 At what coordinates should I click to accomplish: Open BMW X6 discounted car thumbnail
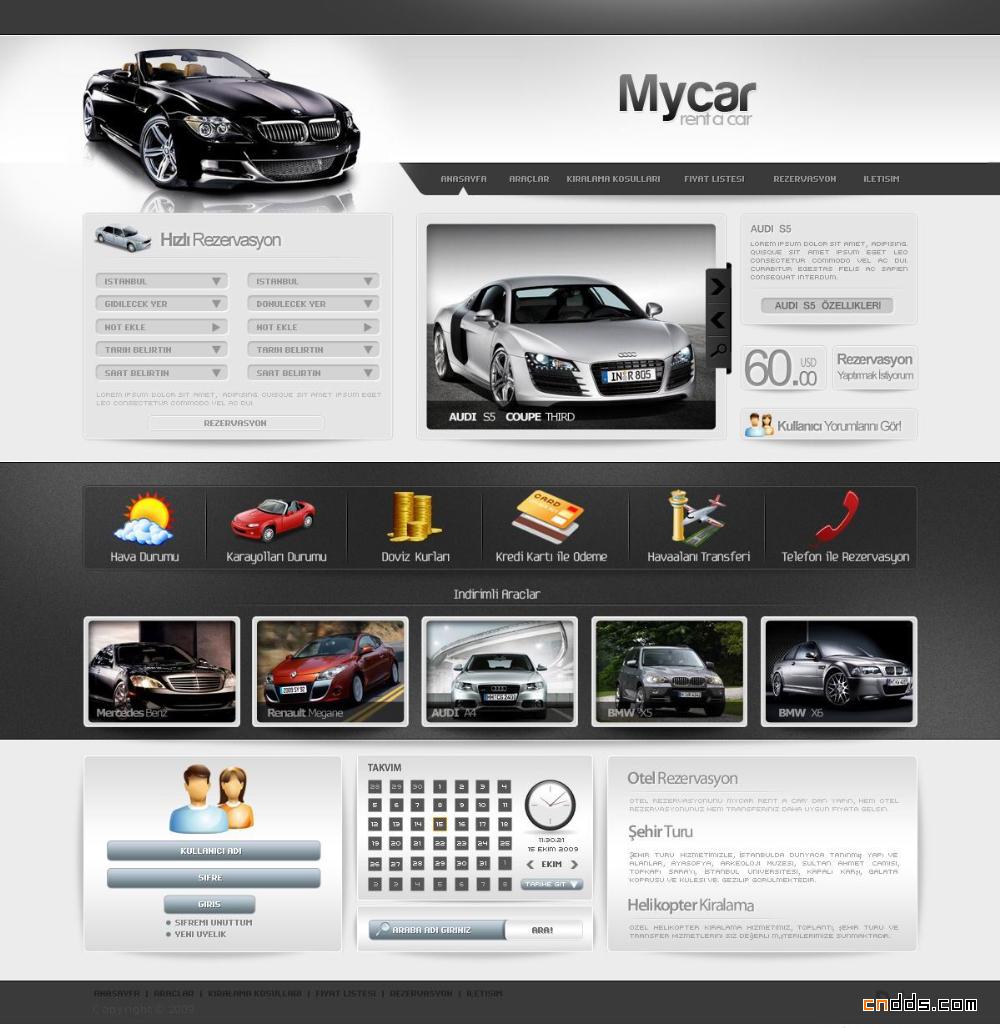(x=839, y=671)
